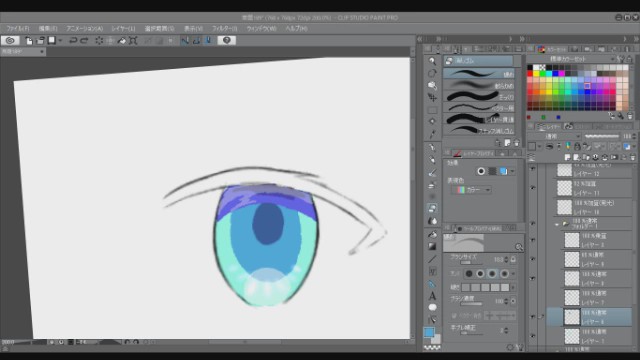This screenshot has height=360, width=640.
Task: Click the delete layer trash icon
Action: pos(633,157)
